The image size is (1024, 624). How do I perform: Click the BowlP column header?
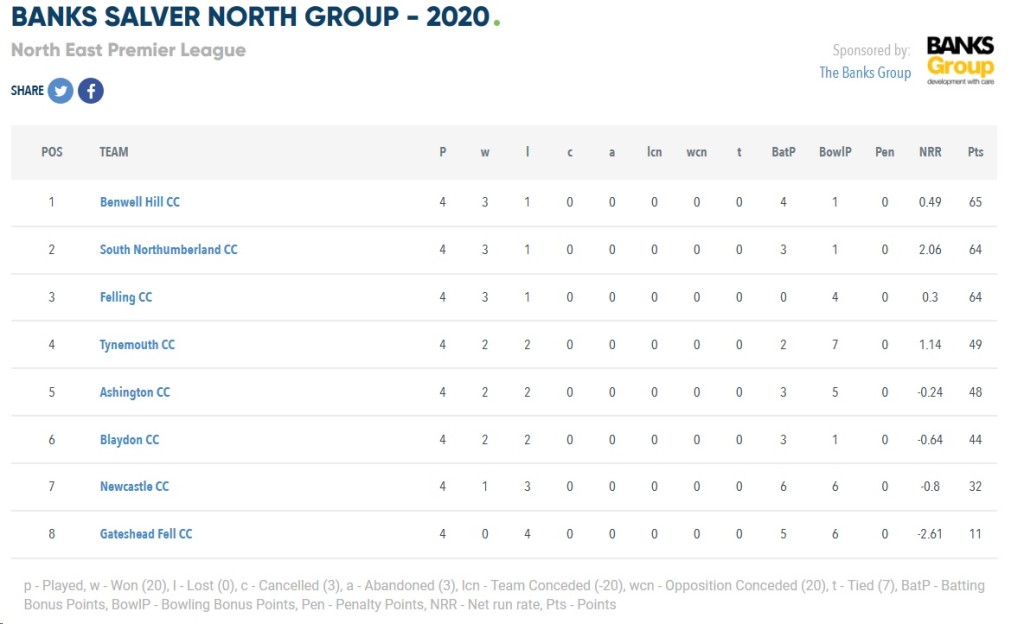coord(835,152)
